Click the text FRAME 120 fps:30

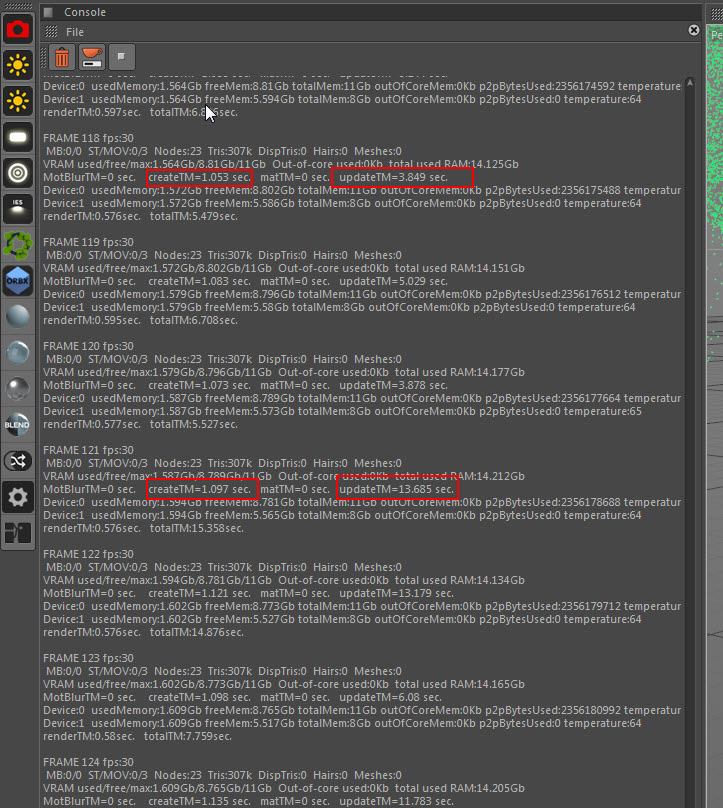pos(88,346)
